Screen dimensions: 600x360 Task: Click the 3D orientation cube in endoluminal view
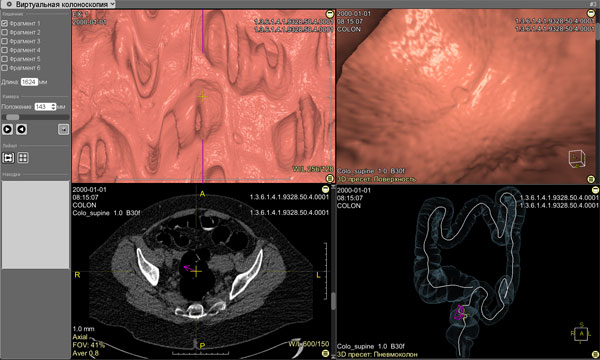576,159
